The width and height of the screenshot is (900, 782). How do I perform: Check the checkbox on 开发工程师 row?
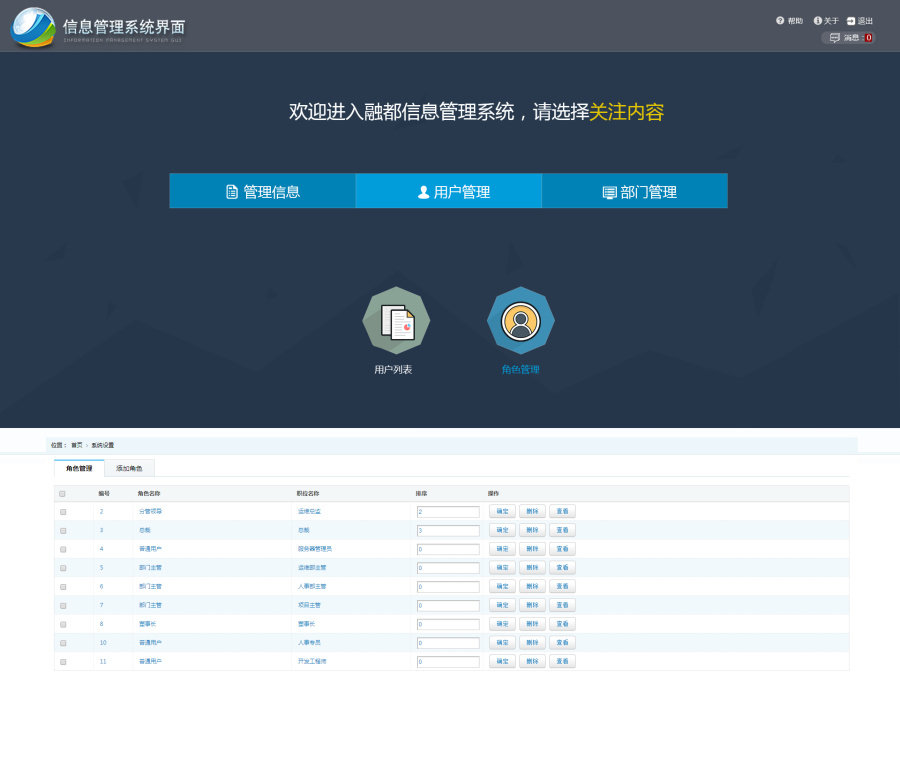click(63, 661)
